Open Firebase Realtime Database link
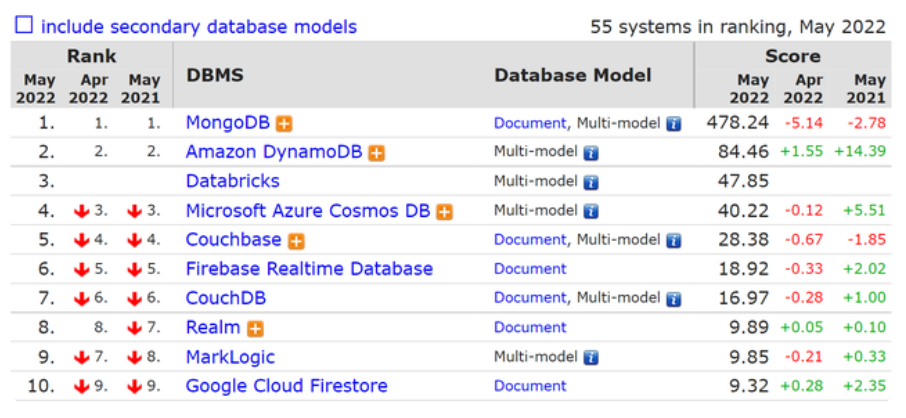Screen dimensions: 906x418 pyautogui.click(x=309, y=269)
